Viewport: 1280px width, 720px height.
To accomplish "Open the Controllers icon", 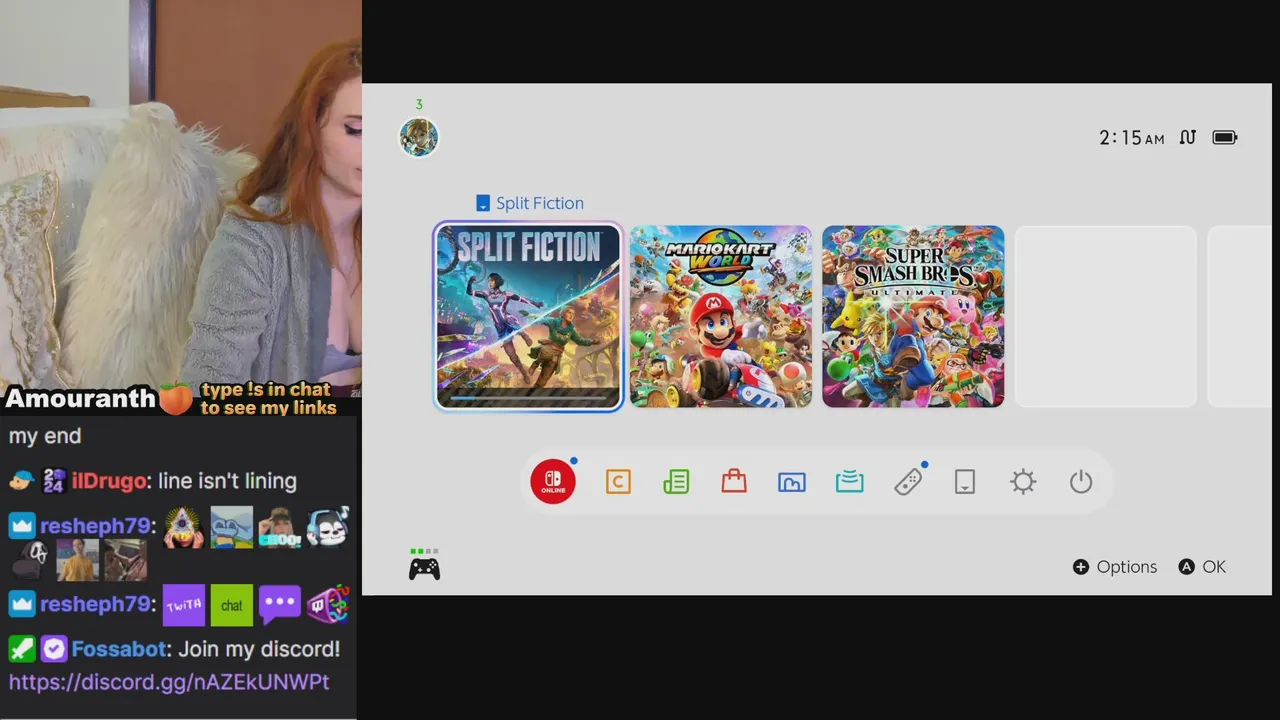I will tap(908, 482).
